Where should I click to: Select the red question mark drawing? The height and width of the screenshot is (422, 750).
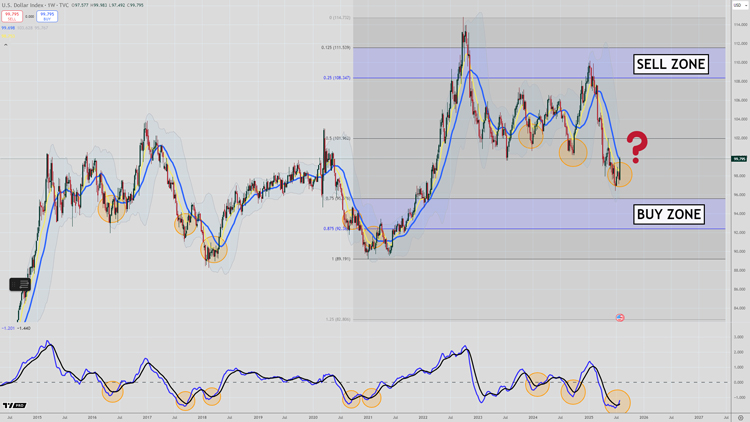coord(637,147)
